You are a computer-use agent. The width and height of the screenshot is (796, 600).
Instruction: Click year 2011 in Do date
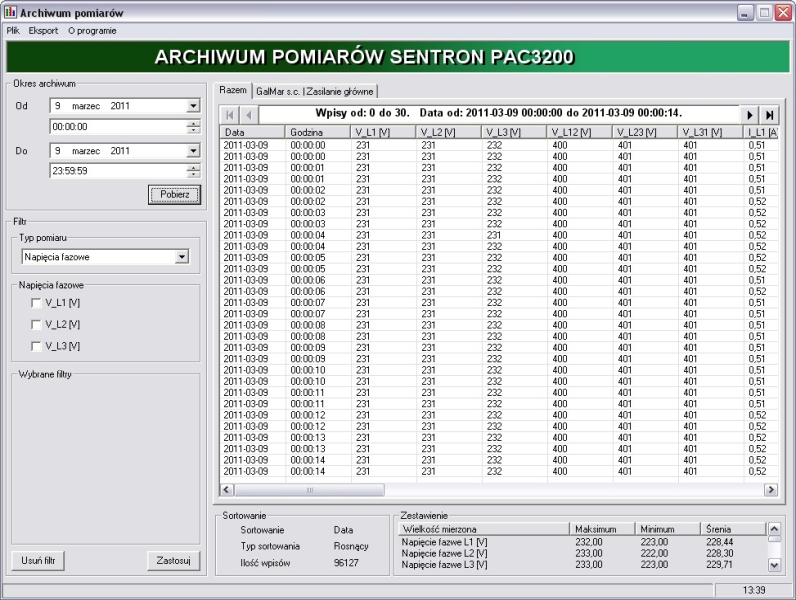tap(120, 151)
